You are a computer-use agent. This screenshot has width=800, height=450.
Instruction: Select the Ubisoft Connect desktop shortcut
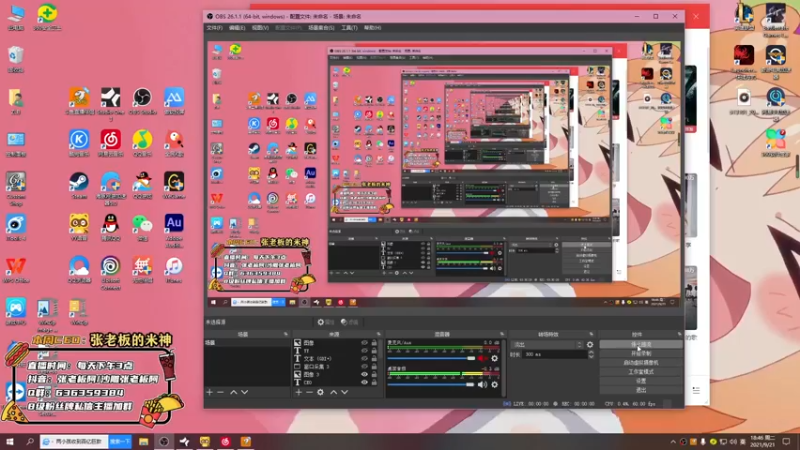[111, 273]
